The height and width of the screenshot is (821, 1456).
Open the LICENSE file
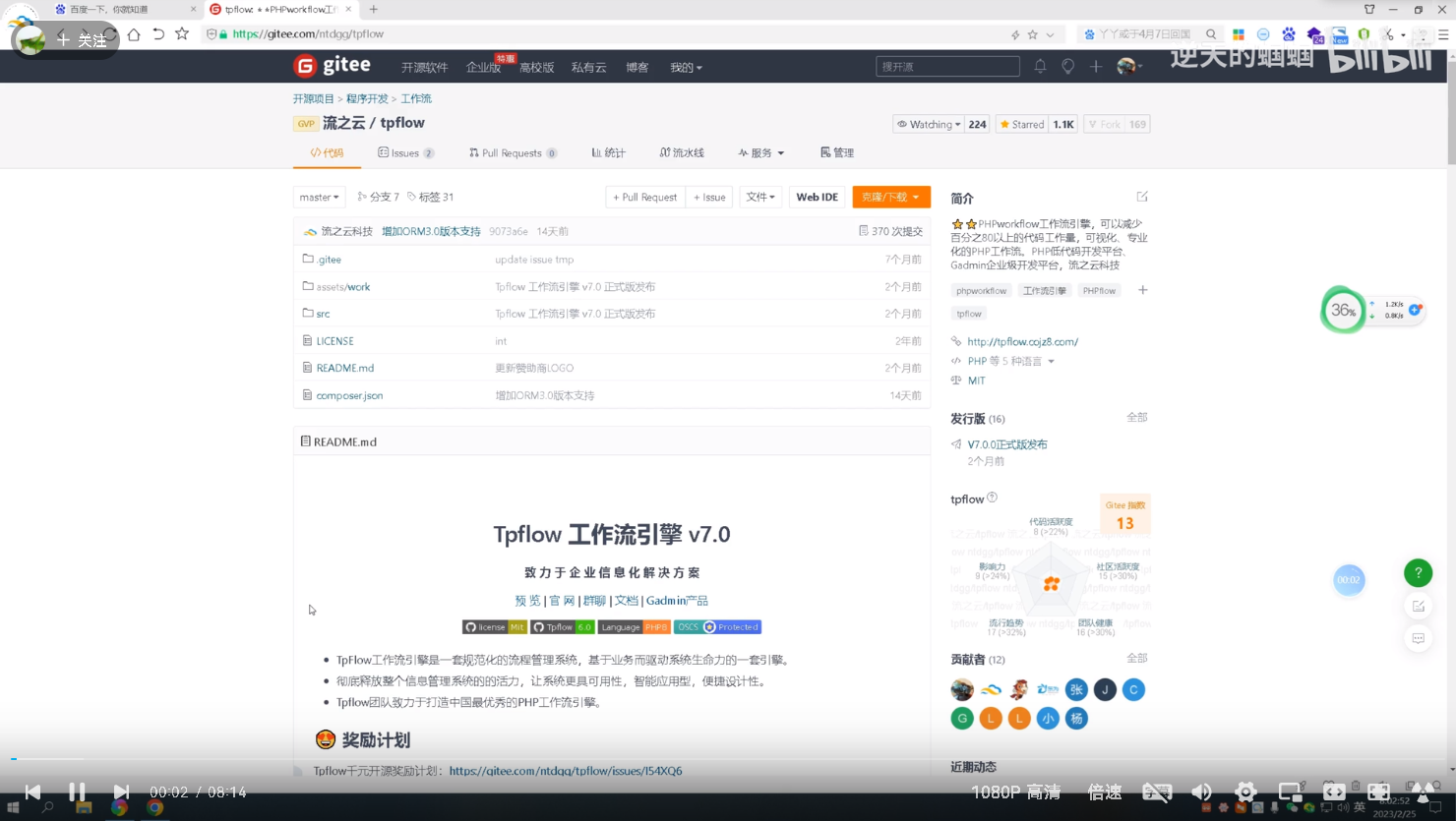[x=334, y=341]
